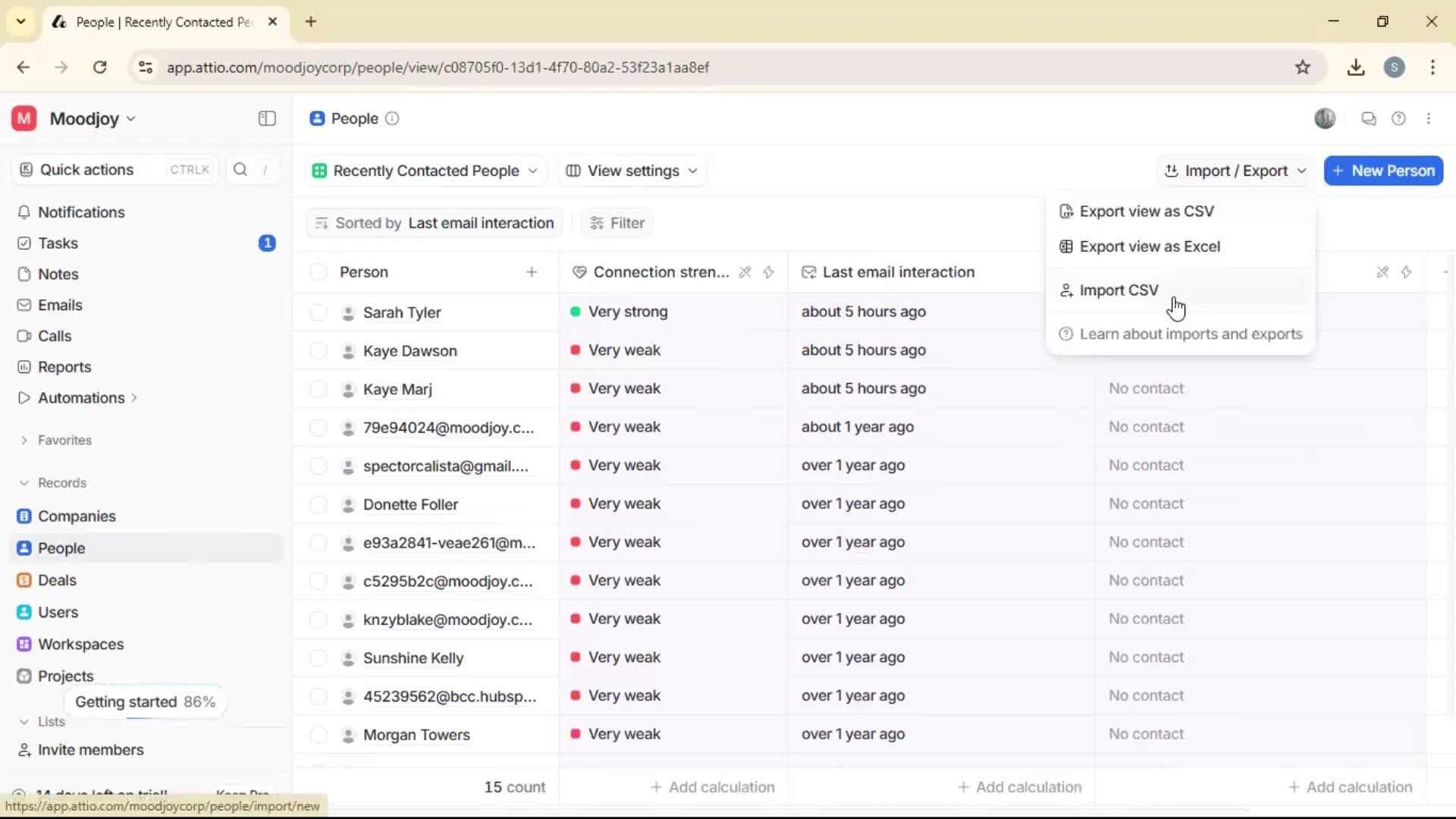The width and height of the screenshot is (1456, 819).
Task: Check the select-all checkbox in Person header
Action: 318,272
